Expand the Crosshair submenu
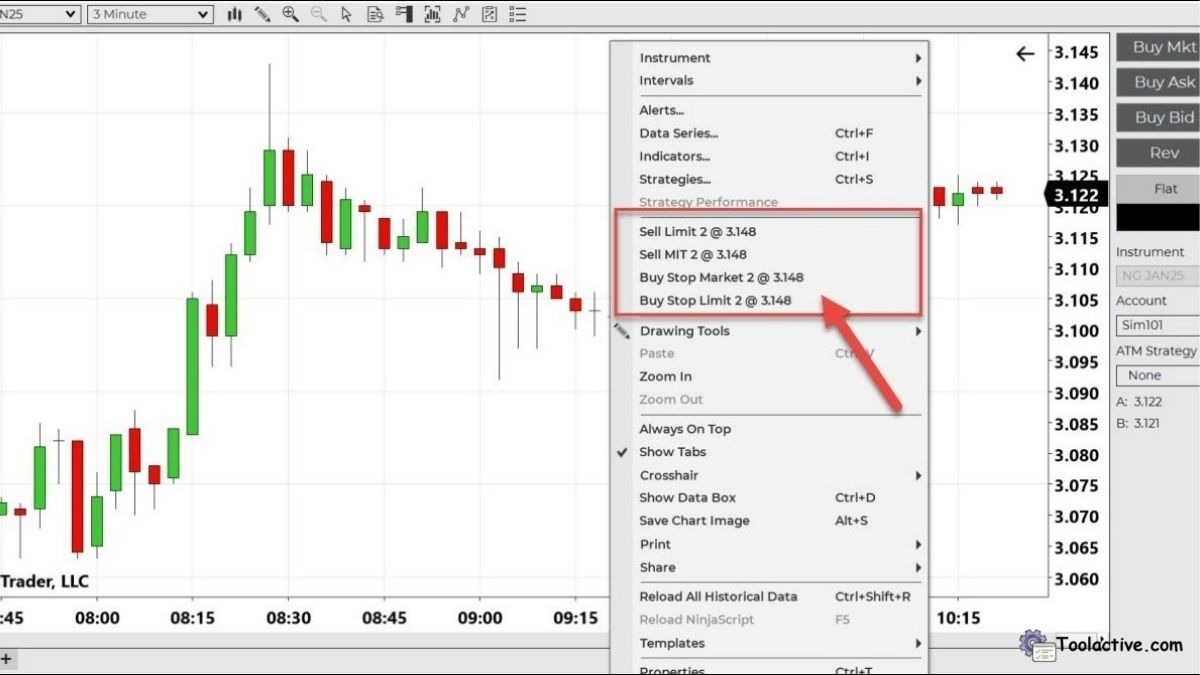The width and height of the screenshot is (1200, 675). (x=670, y=475)
